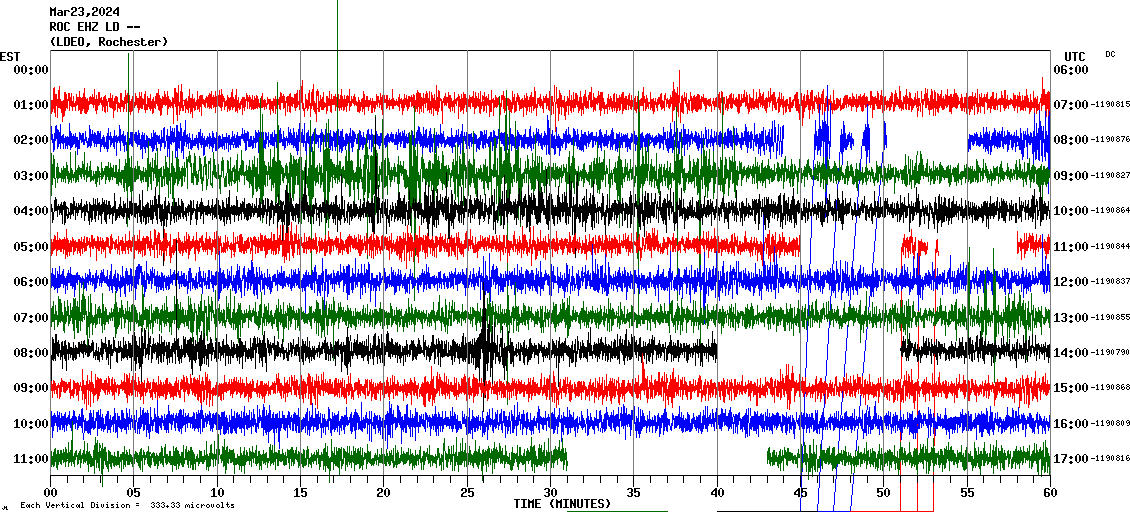Select the DC offset header label
The width and height of the screenshot is (1130, 519).
1110,54
